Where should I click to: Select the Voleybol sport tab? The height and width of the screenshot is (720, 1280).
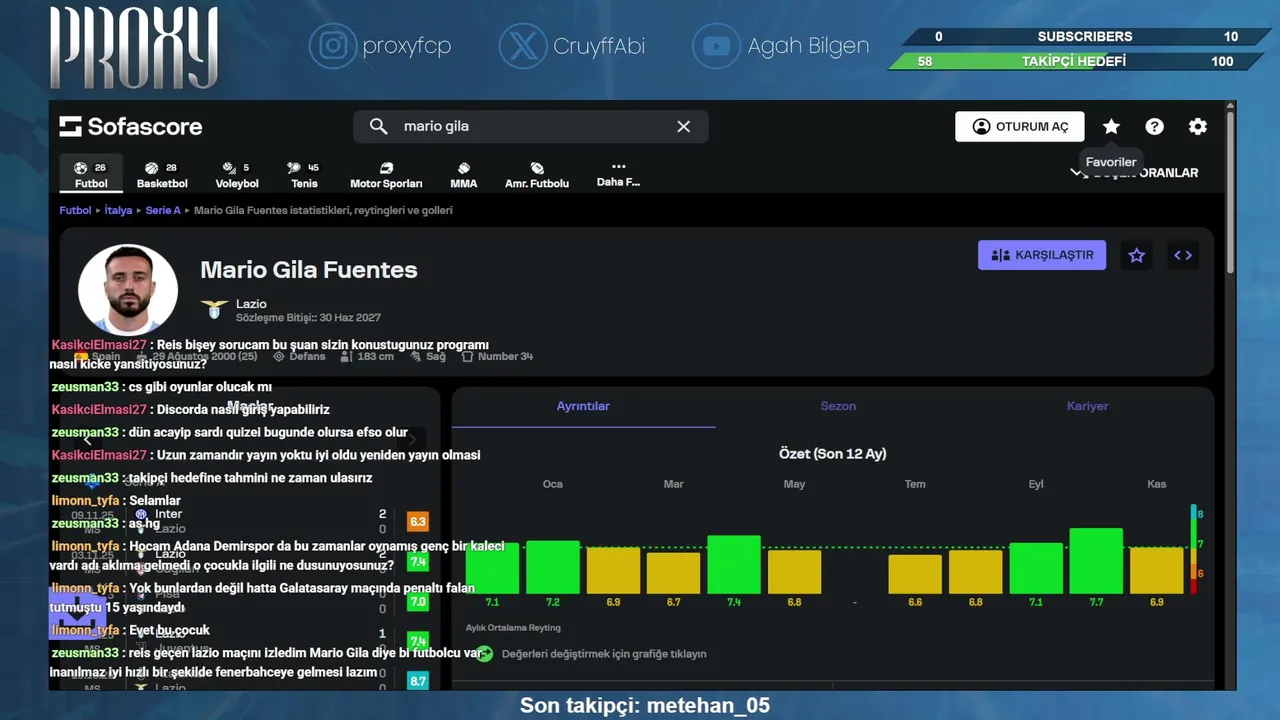pos(237,174)
